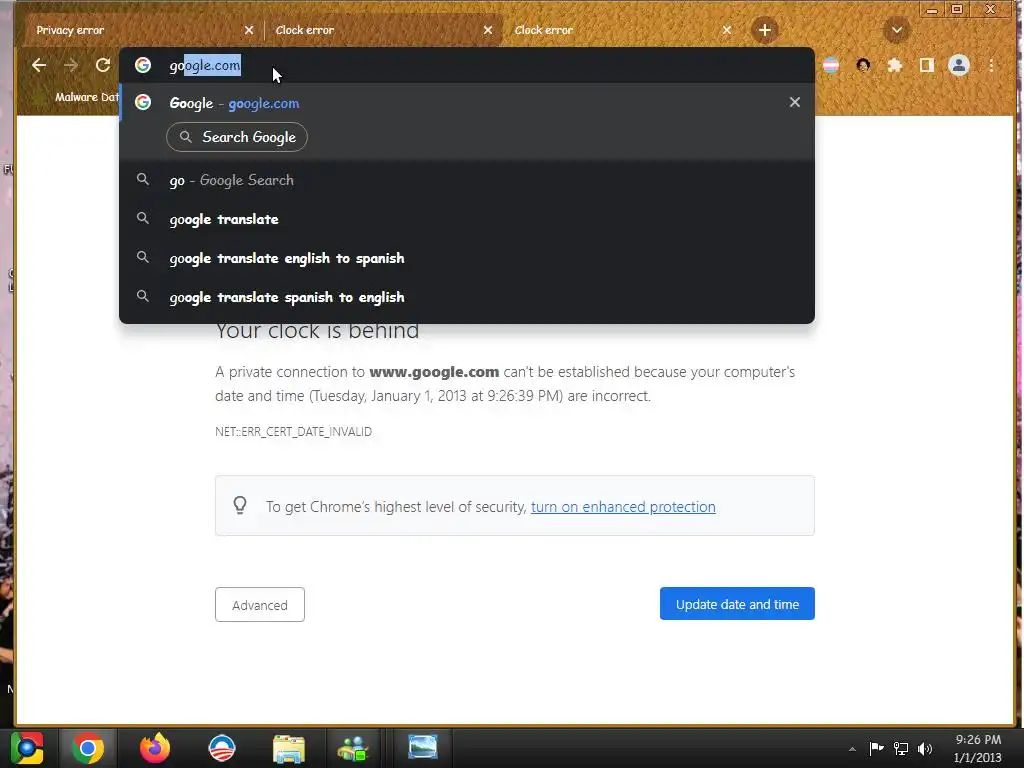The image size is (1024, 768).
Task: Click the Advanced button
Action: (x=260, y=605)
